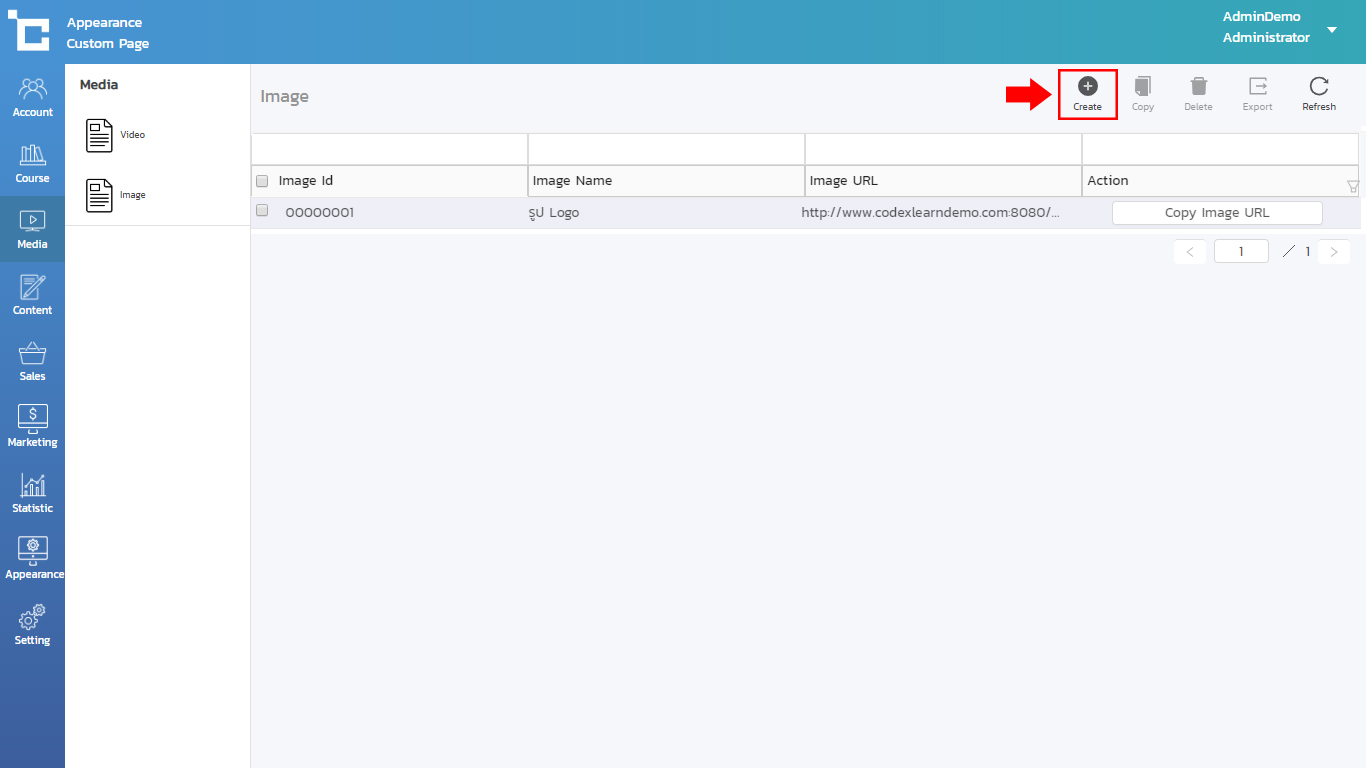Check the row 00000001 checkbox
The image size is (1366, 768).
[262, 211]
